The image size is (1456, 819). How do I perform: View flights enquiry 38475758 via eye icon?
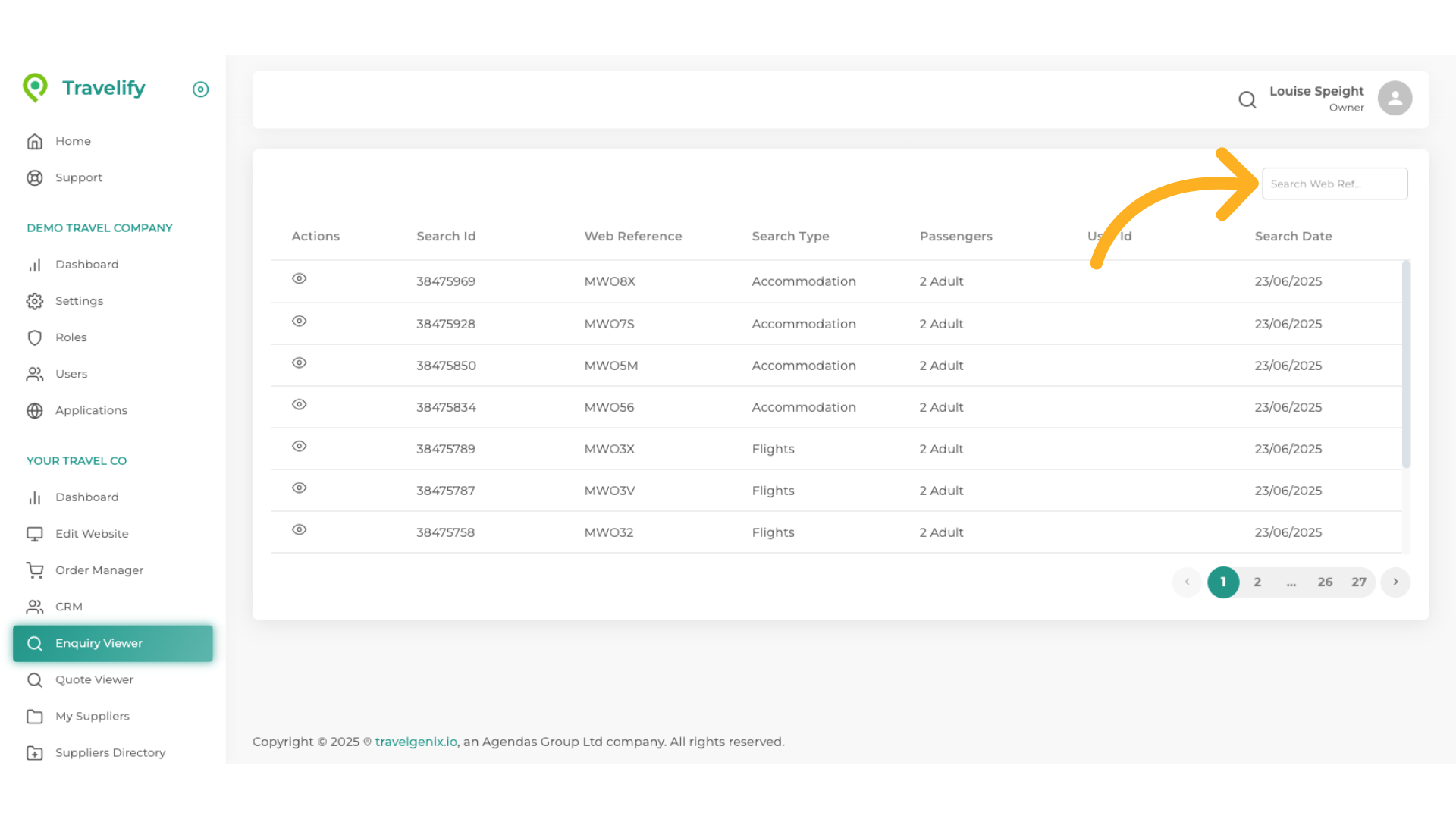[300, 530]
